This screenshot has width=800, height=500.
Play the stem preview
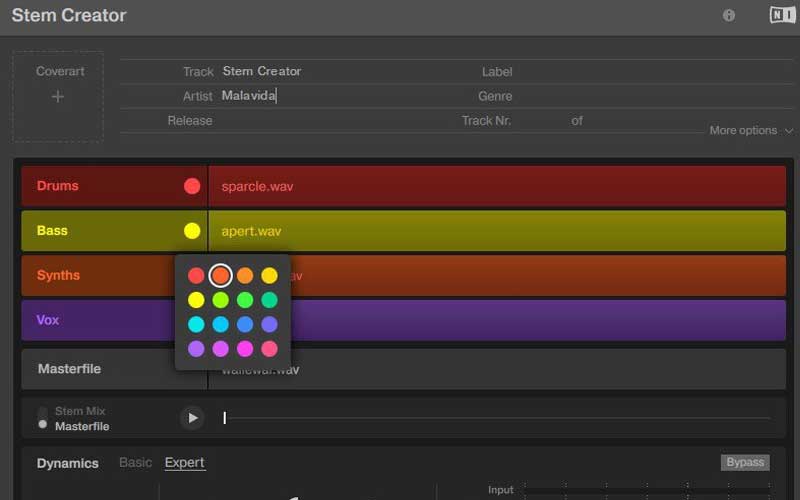192,418
